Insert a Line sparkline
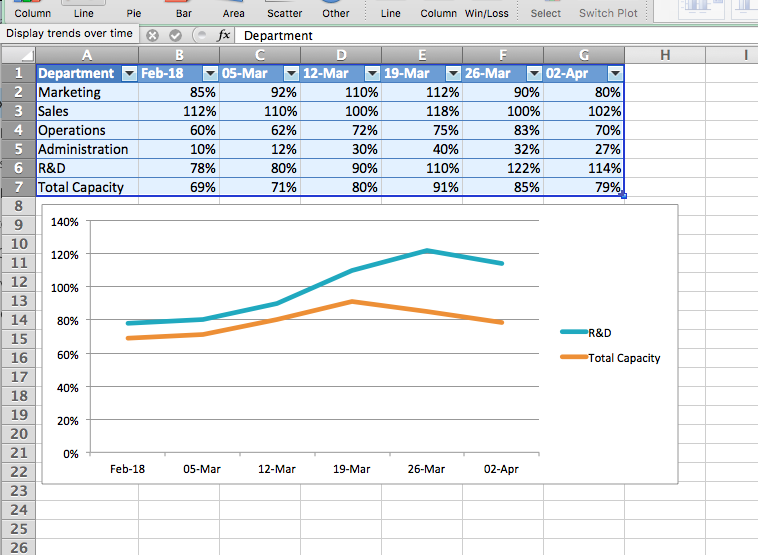The height and width of the screenshot is (555, 758). (391, 11)
